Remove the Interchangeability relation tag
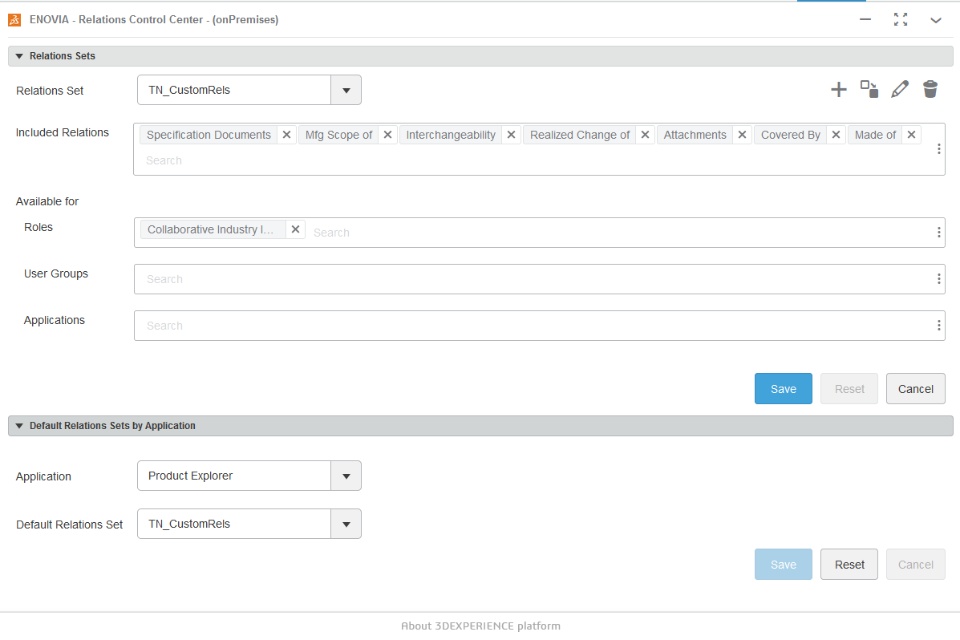960x640 pixels. [x=511, y=135]
